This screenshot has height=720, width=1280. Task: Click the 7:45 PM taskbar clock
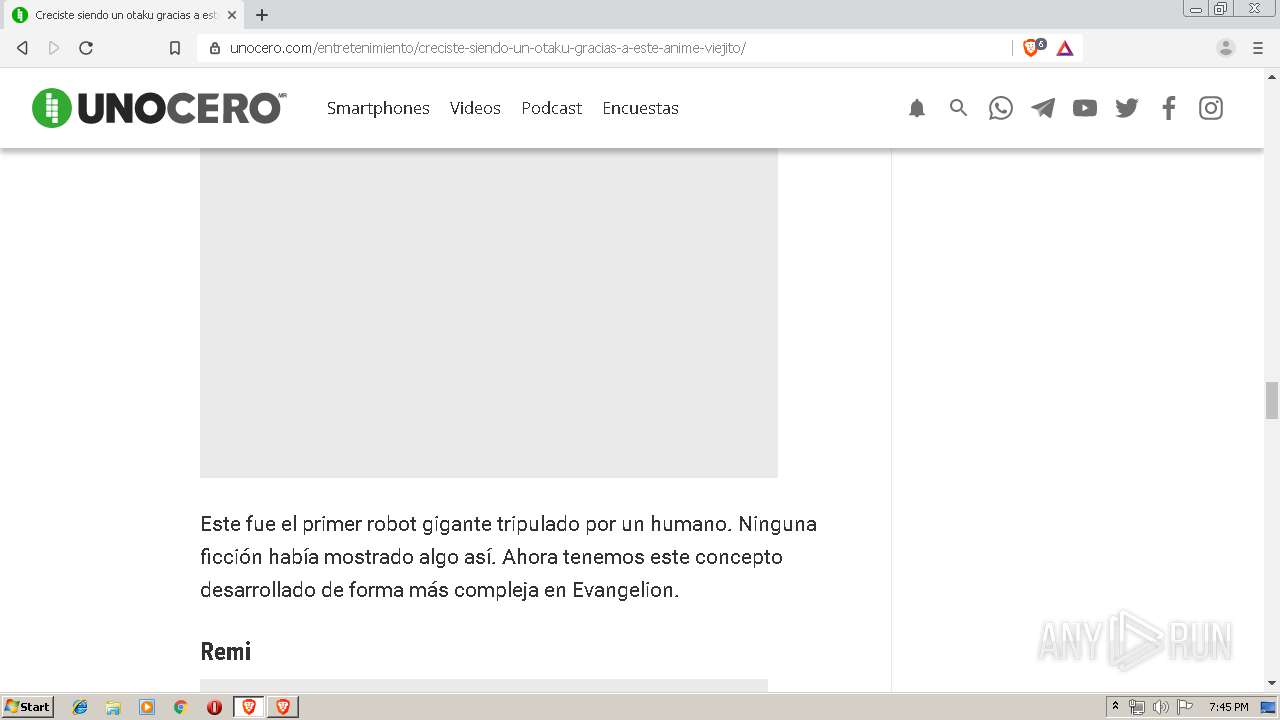[1228, 707]
